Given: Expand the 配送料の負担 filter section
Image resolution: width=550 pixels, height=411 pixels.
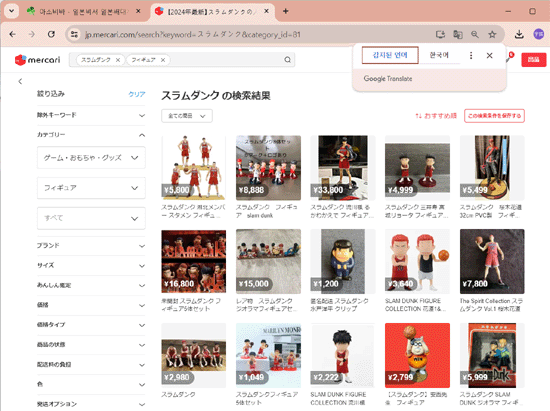Looking at the screenshot, I should [x=91, y=364].
